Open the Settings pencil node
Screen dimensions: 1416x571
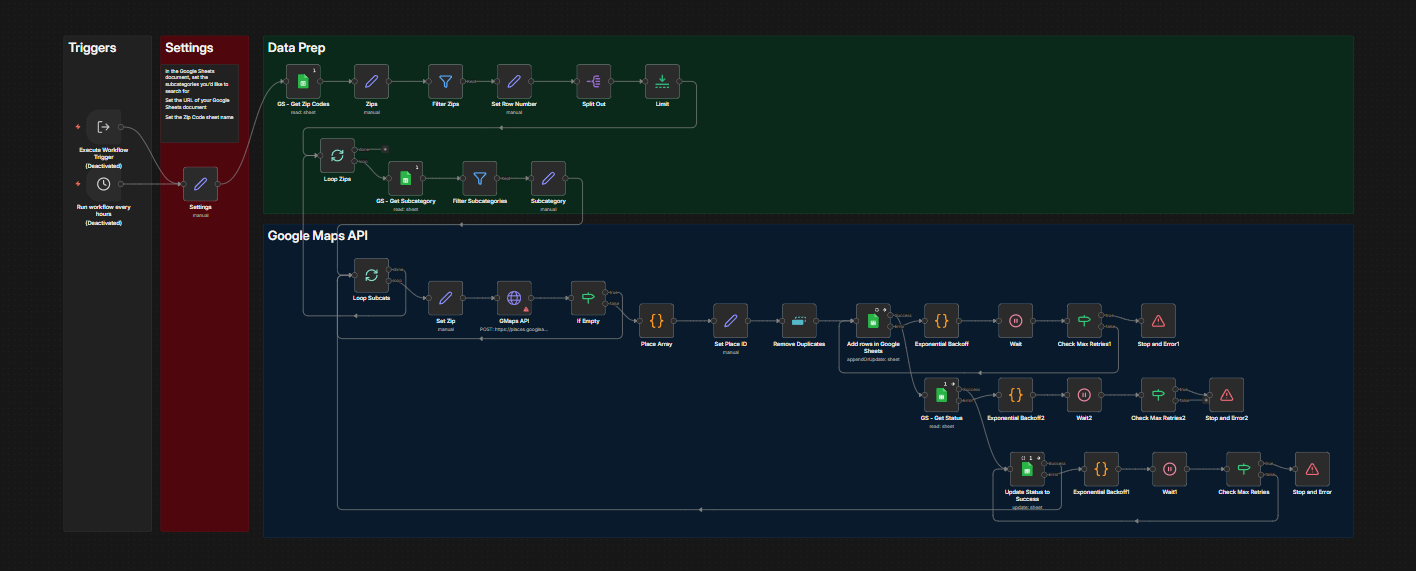200,184
